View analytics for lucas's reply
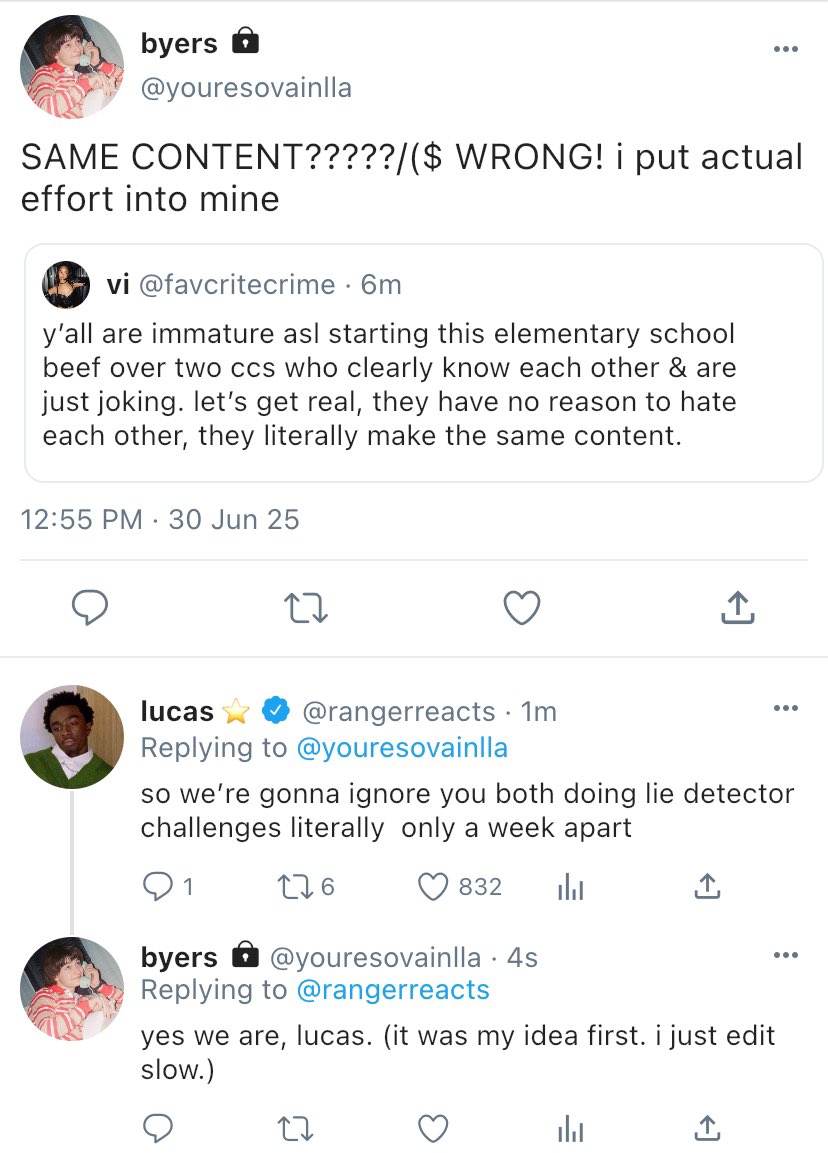The height and width of the screenshot is (1153, 828). [x=570, y=887]
